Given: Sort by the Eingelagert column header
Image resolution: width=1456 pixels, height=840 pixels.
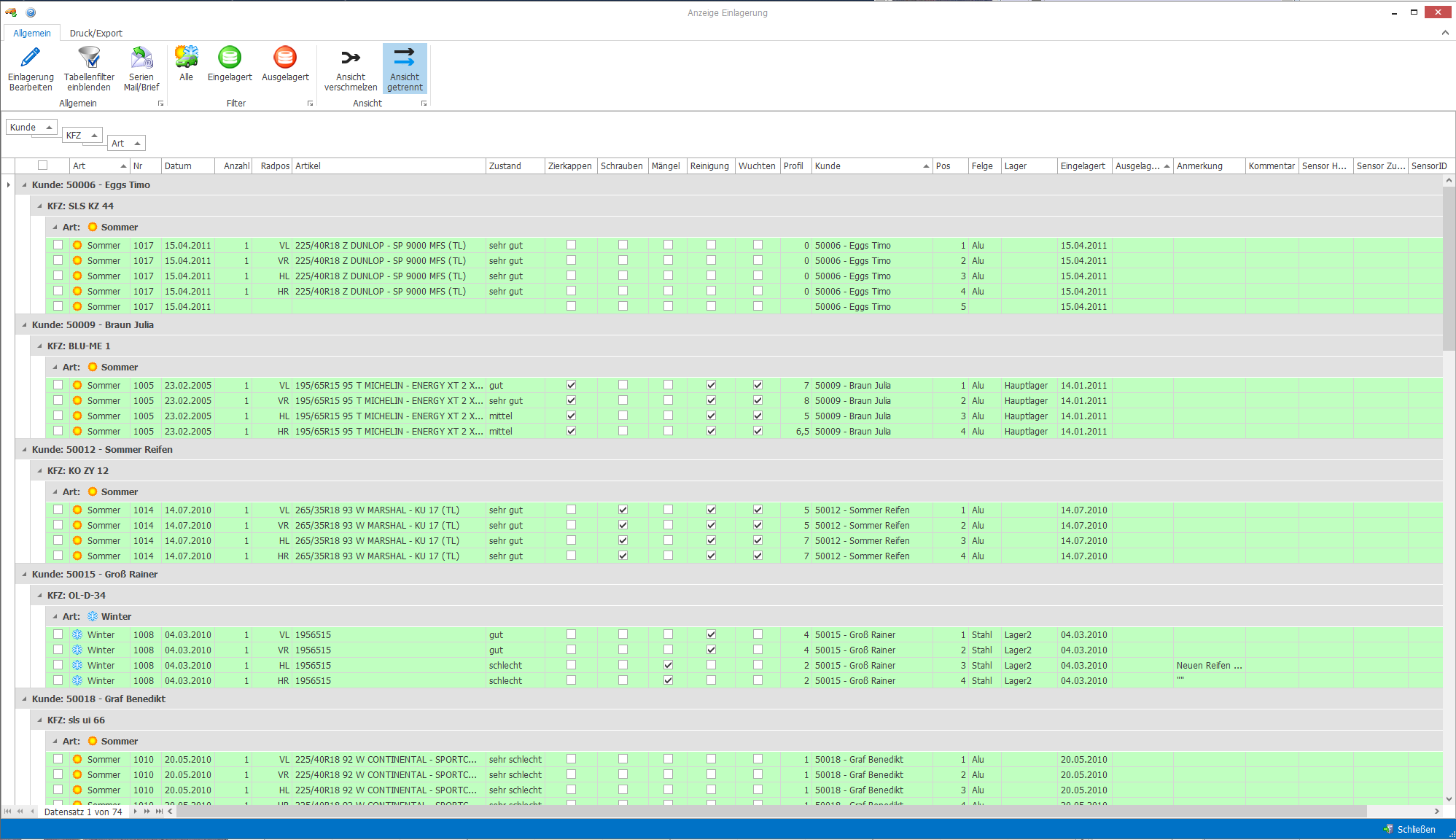Looking at the screenshot, I should coord(1084,166).
